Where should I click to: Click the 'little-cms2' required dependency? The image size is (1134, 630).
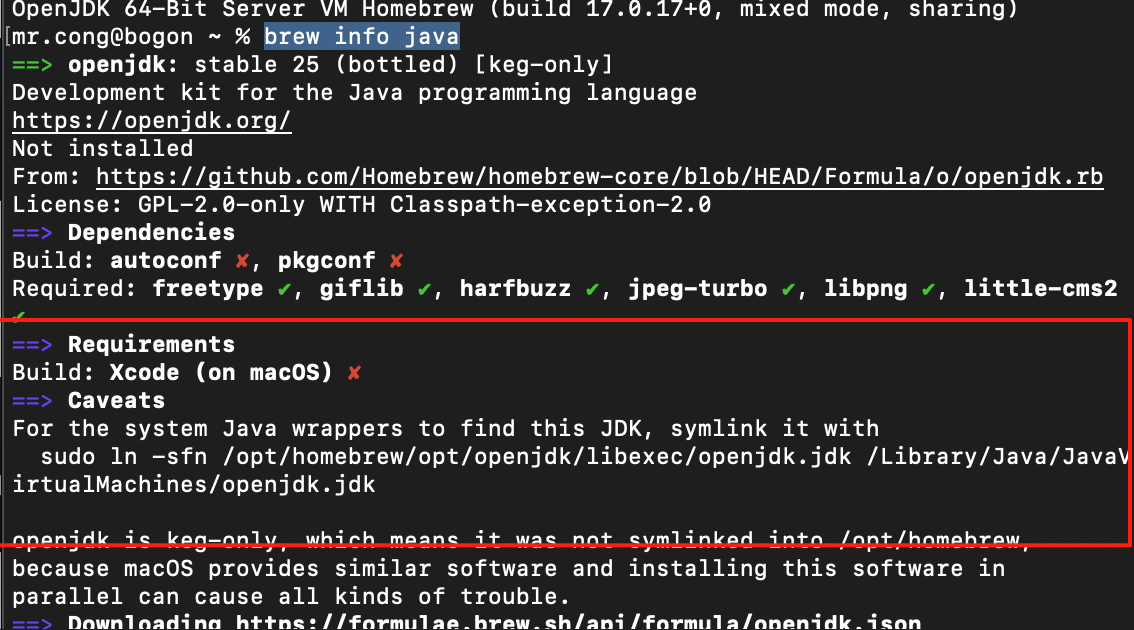[1040, 289]
